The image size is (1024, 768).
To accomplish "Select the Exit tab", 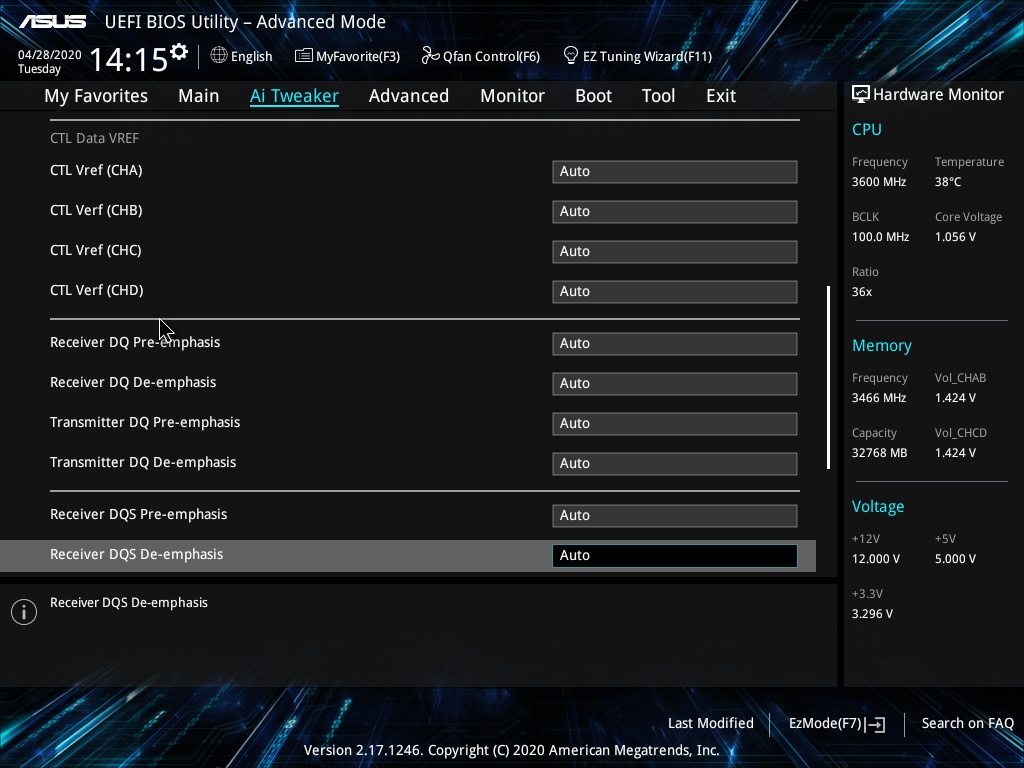I will click(x=721, y=96).
